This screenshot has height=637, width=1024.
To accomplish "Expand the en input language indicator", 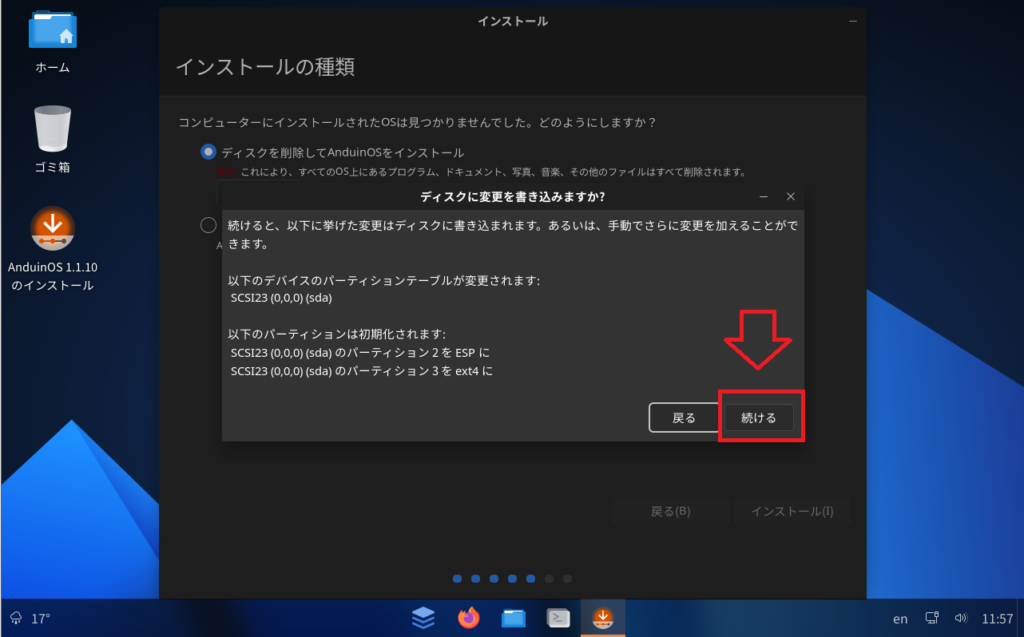I will (x=899, y=618).
